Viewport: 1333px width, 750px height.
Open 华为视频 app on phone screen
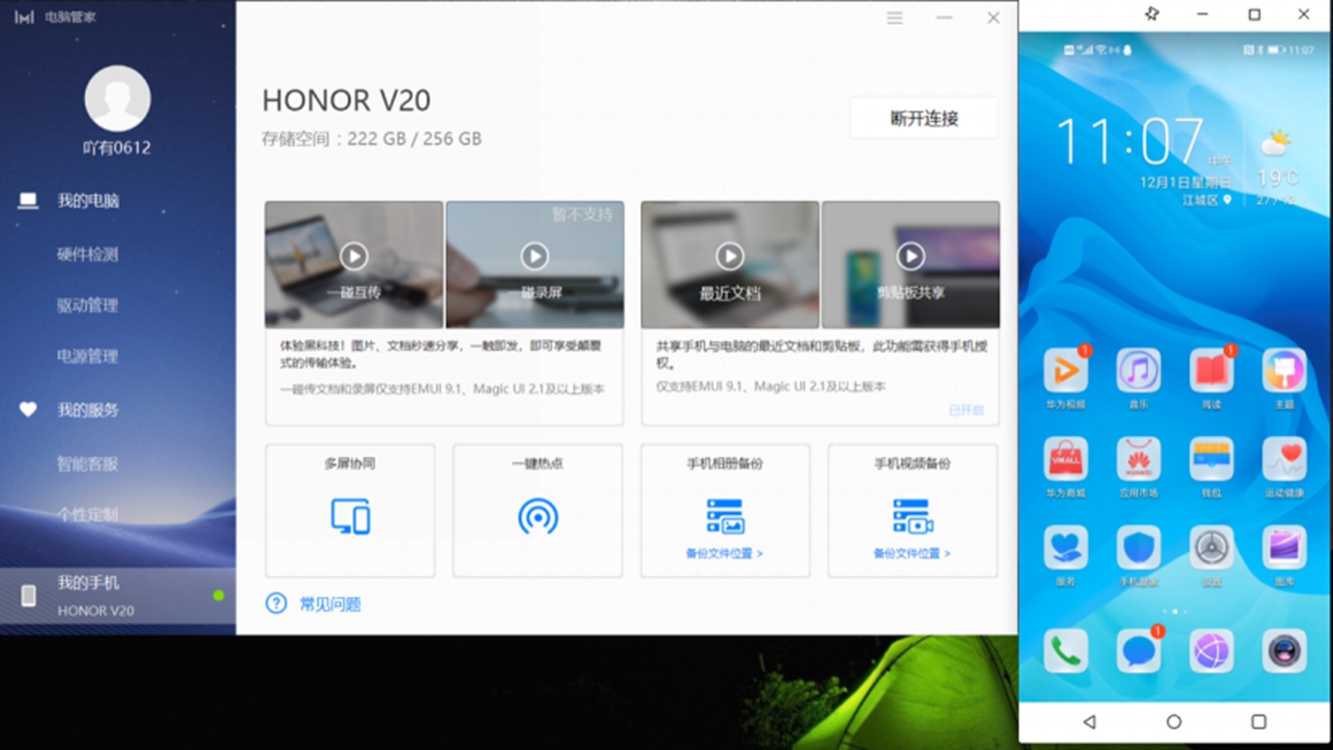click(x=1065, y=371)
